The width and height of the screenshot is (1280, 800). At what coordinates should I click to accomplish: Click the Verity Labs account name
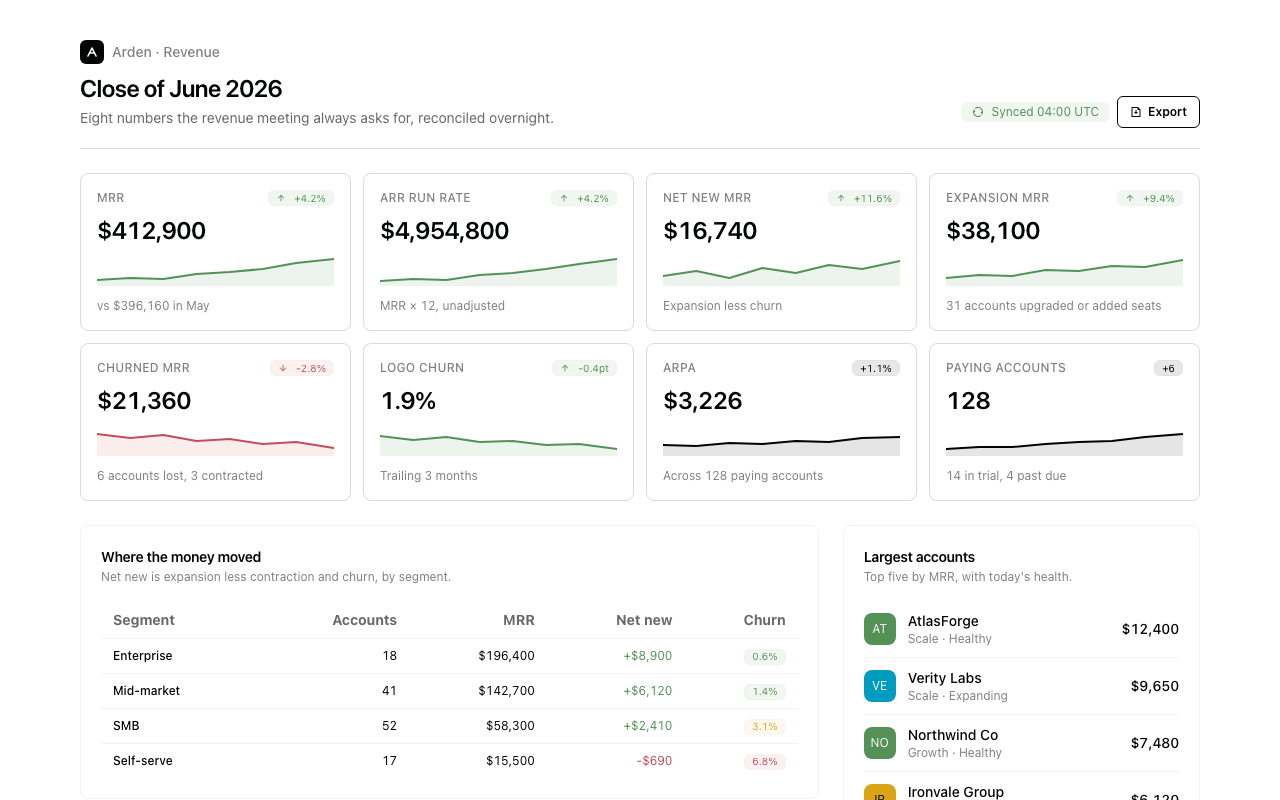point(945,678)
